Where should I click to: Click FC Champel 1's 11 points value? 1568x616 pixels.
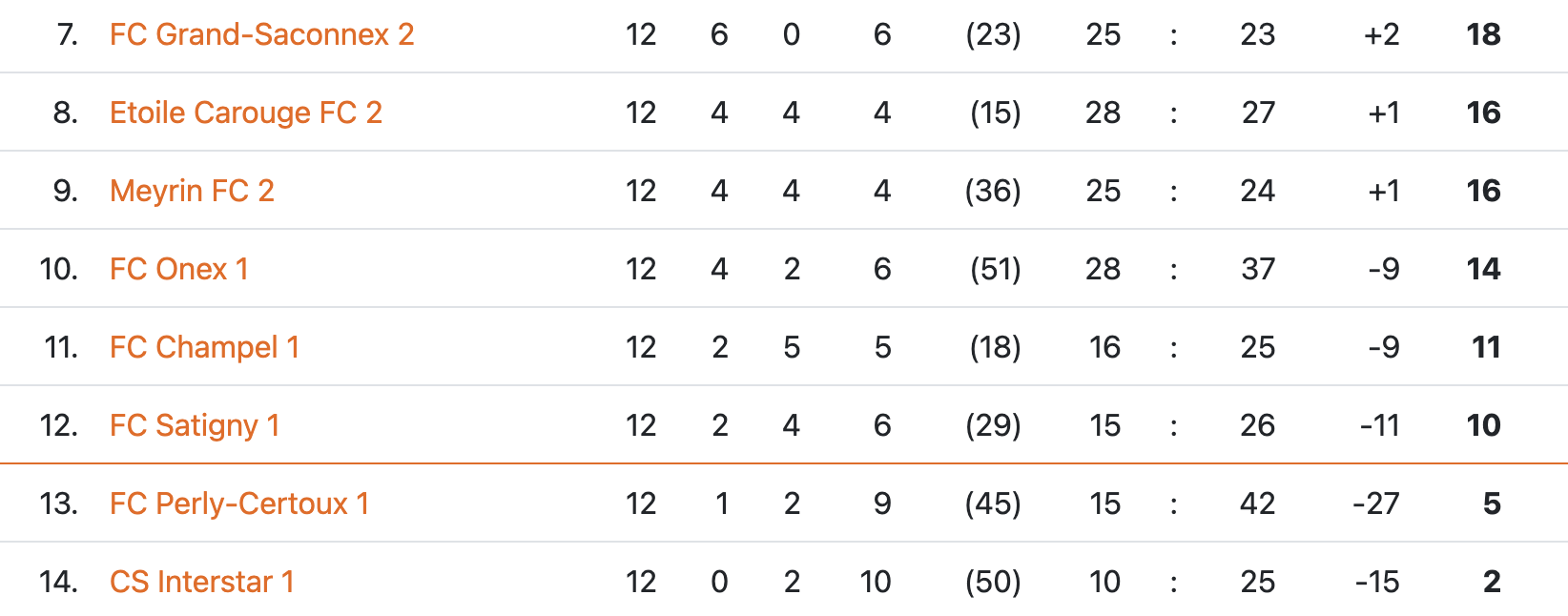click(1486, 347)
